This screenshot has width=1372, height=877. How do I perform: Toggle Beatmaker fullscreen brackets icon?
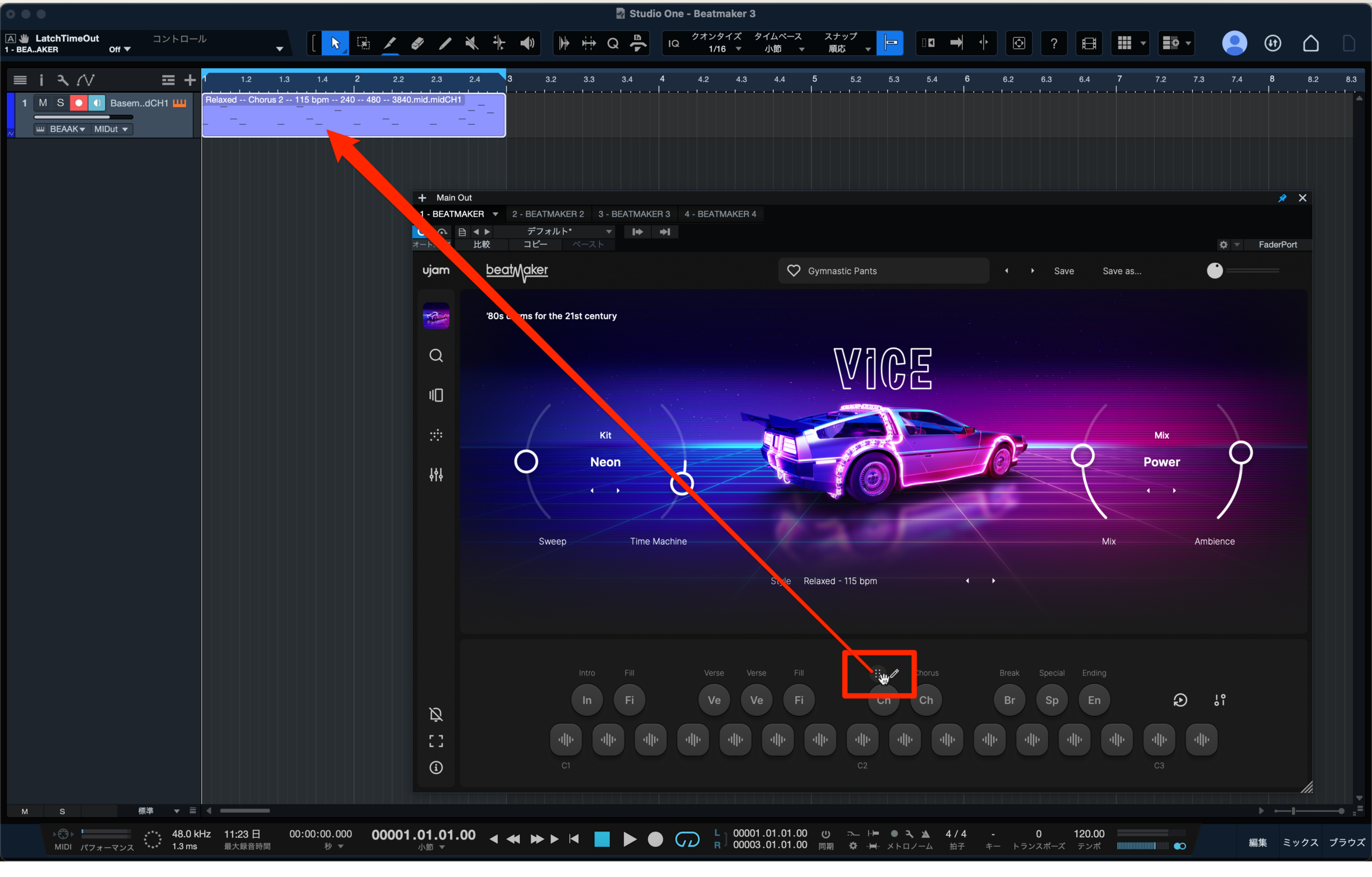click(x=436, y=741)
